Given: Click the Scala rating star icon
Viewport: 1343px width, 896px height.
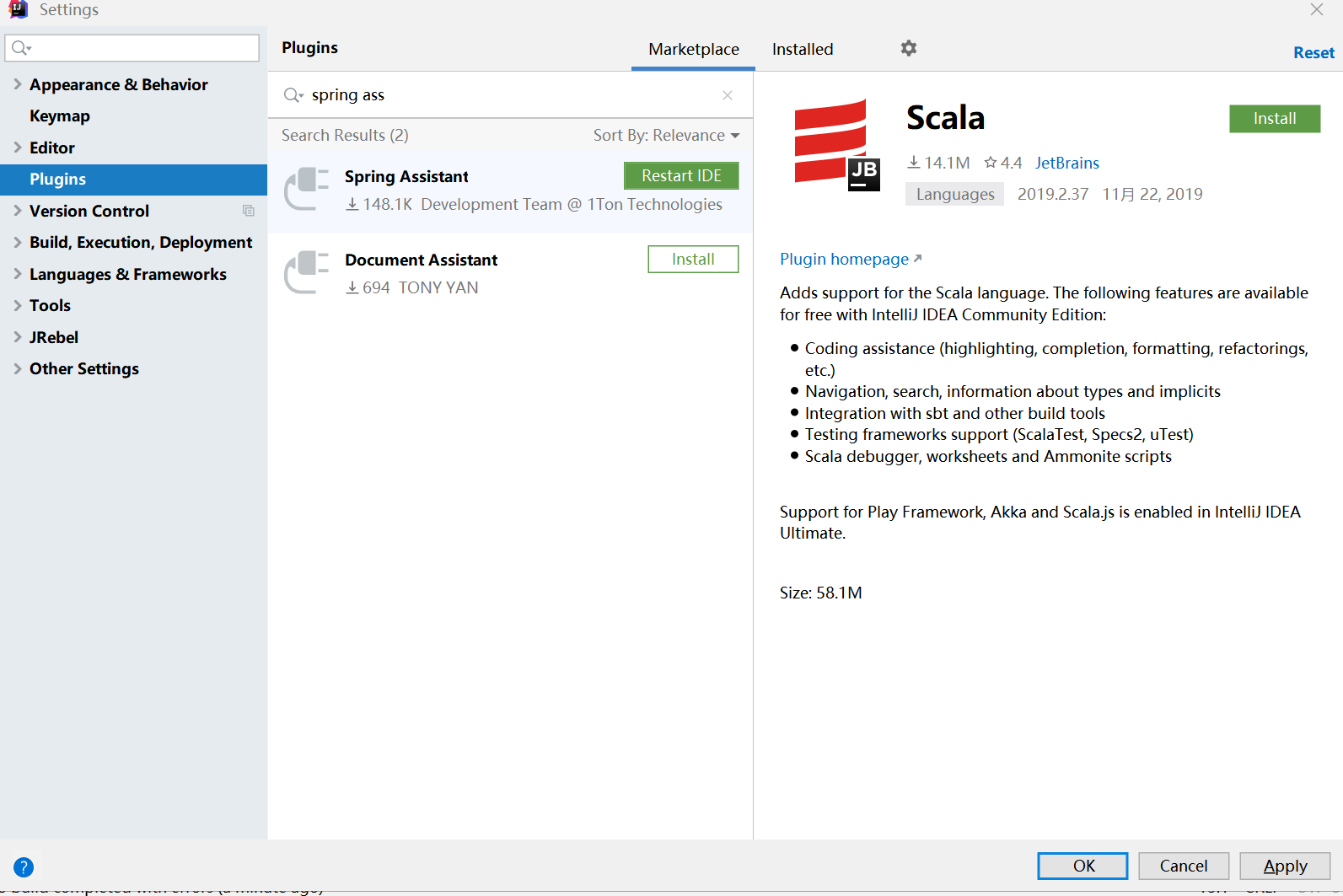Looking at the screenshot, I should coord(991,163).
